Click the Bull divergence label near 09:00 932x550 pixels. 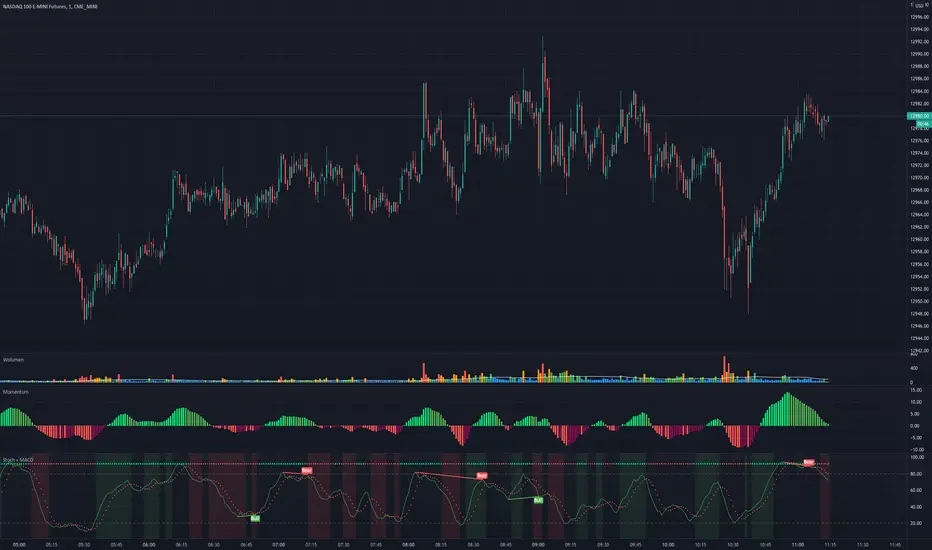coord(538,500)
